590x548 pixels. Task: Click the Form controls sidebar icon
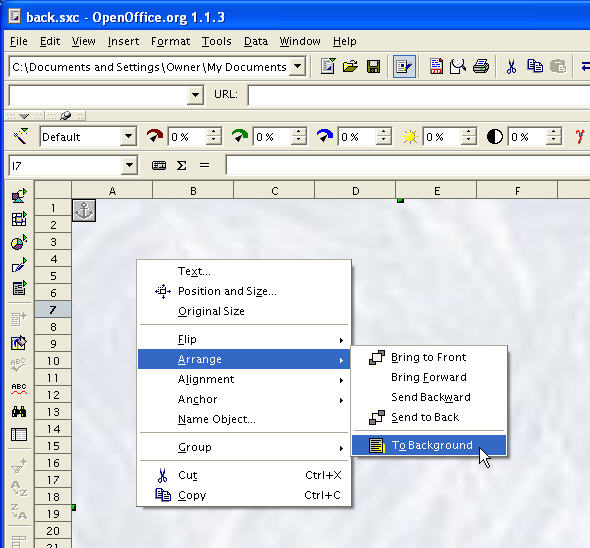point(19,288)
